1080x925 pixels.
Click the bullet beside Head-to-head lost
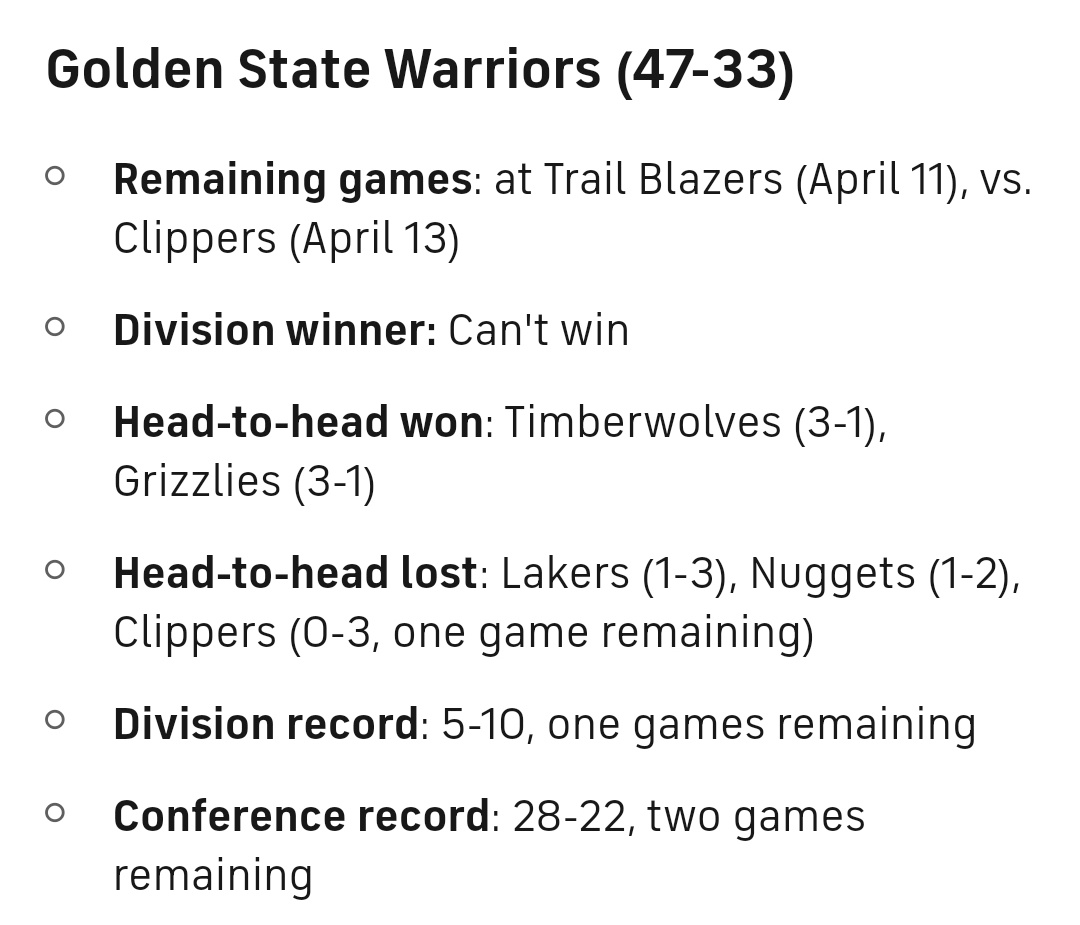[55, 570]
